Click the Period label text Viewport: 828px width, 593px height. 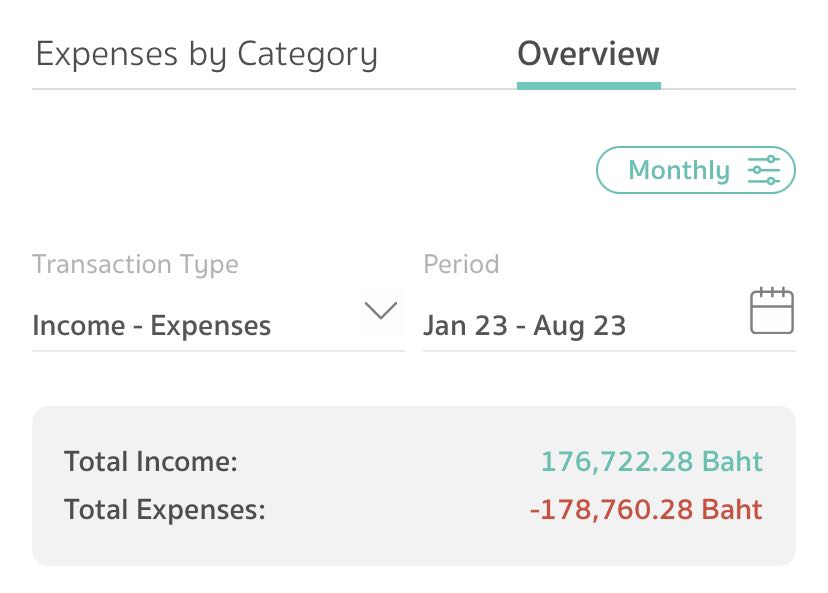coord(461,264)
